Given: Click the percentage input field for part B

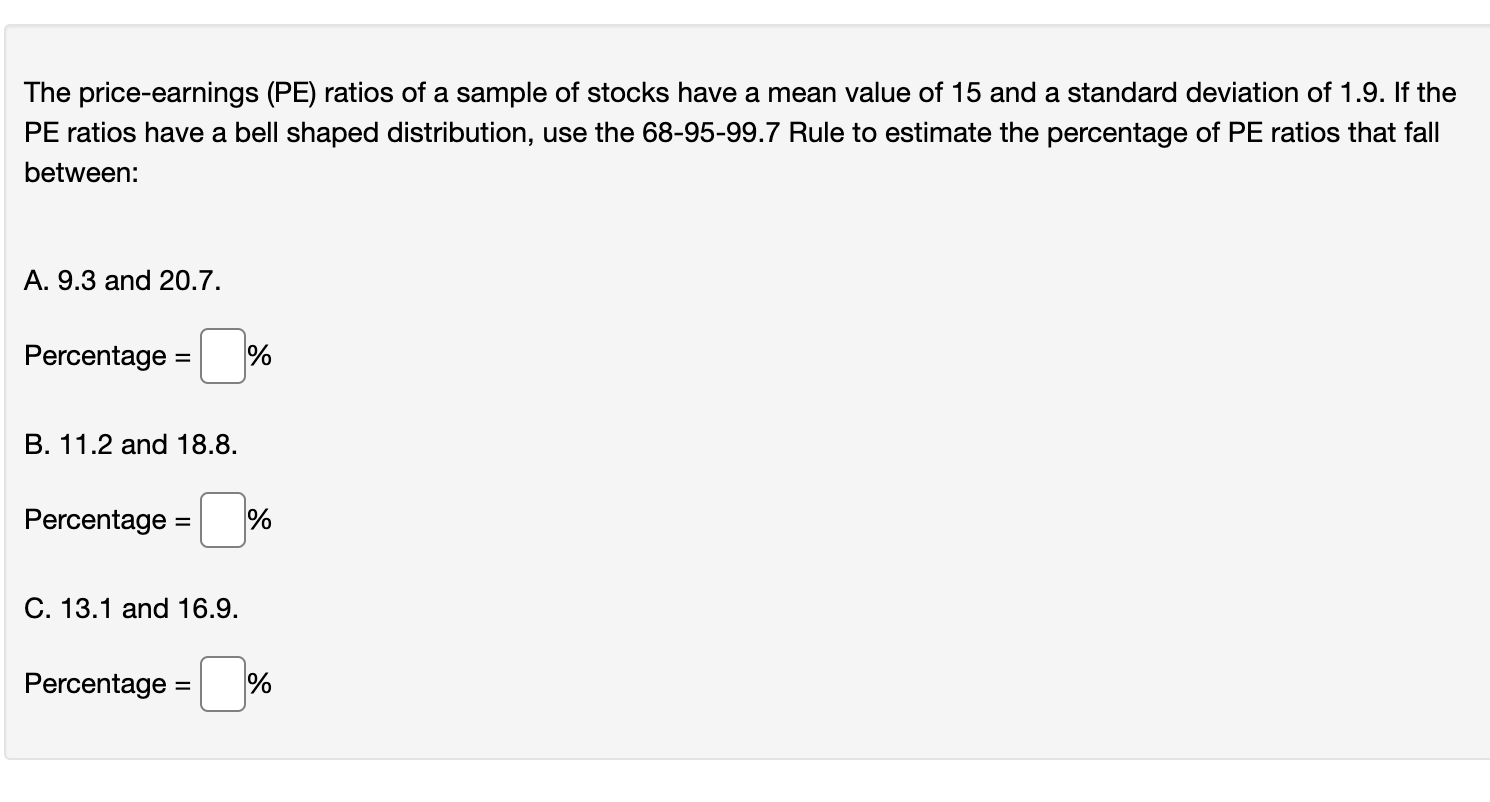Looking at the screenshot, I should 222,521.
